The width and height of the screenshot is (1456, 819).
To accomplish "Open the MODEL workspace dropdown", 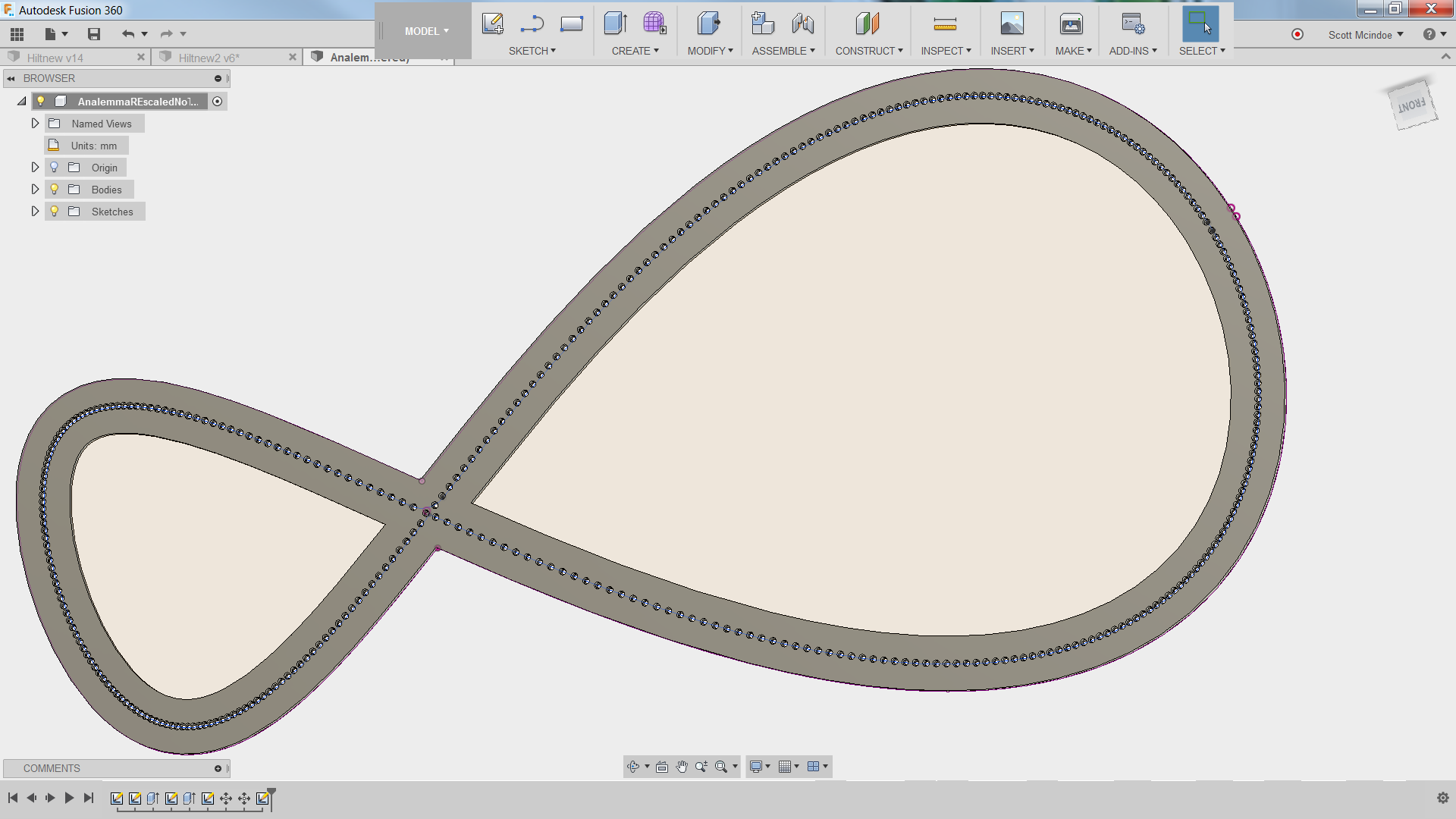I will click(x=426, y=31).
